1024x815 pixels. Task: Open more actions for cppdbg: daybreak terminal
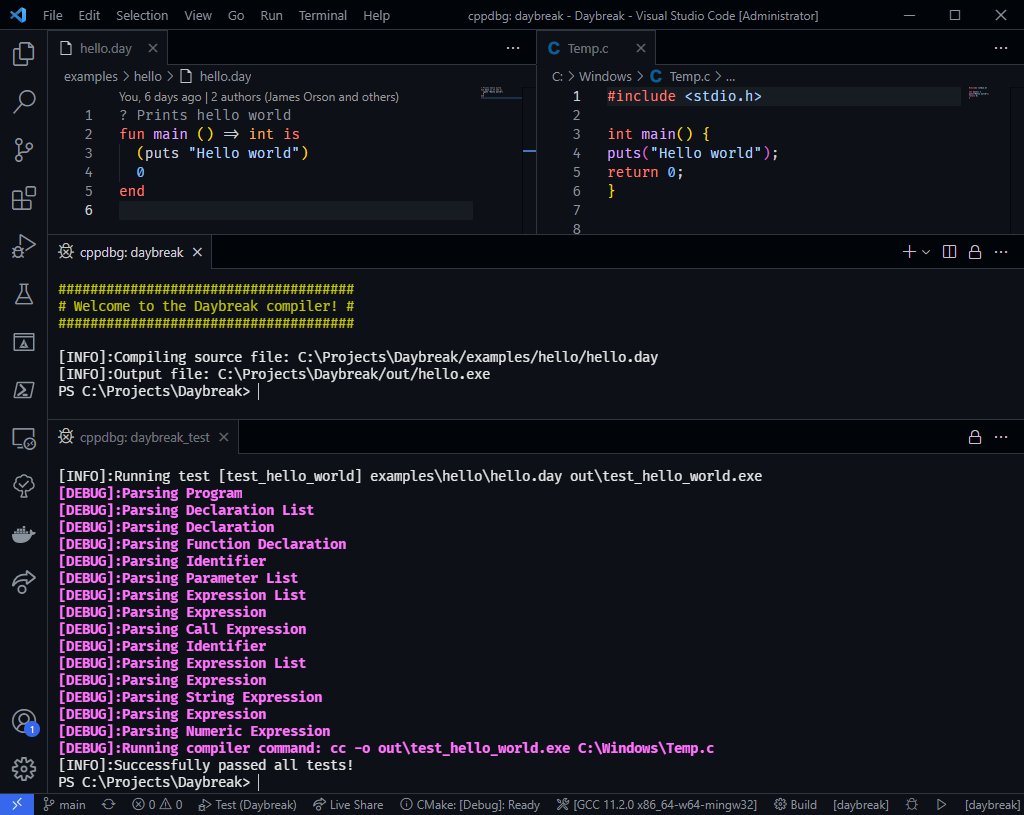[1000, 252]
